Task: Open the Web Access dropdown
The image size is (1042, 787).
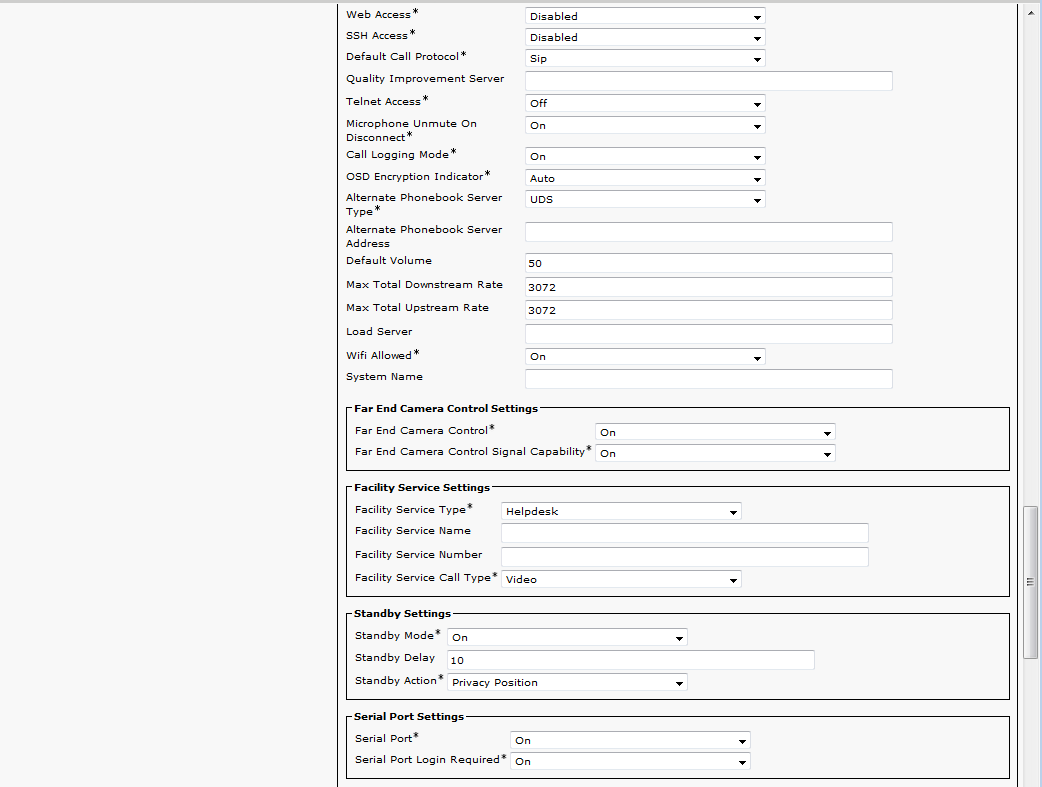Action: pos(645,16)
